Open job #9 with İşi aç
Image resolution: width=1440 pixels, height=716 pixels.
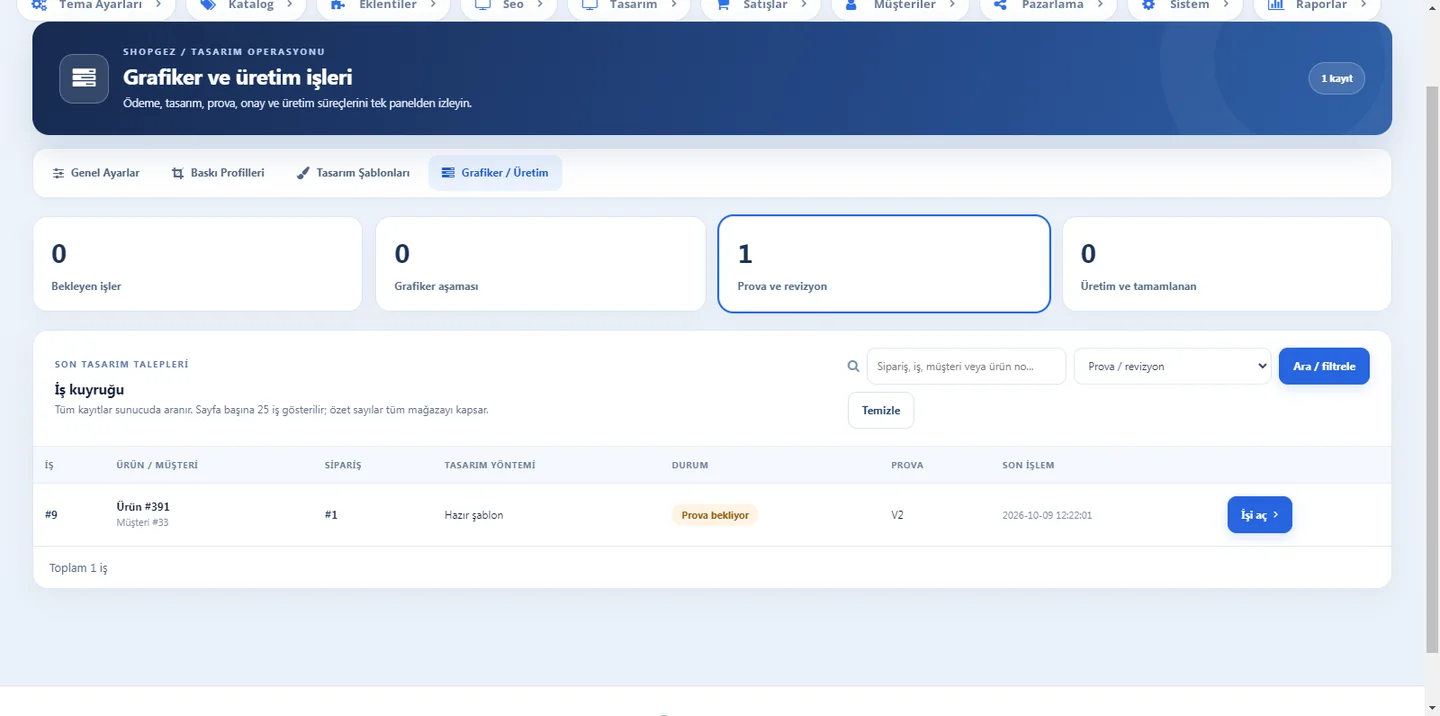[1260, 515]
